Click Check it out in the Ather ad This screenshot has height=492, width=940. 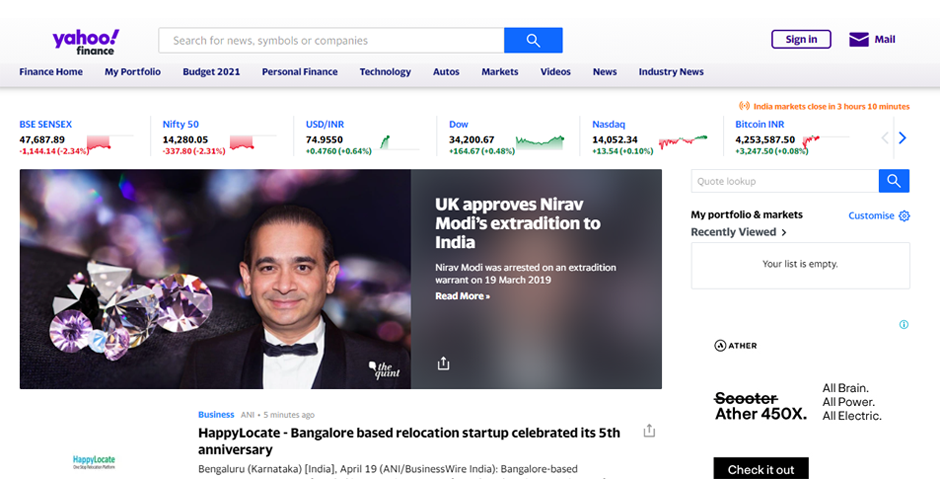[761, 469]
